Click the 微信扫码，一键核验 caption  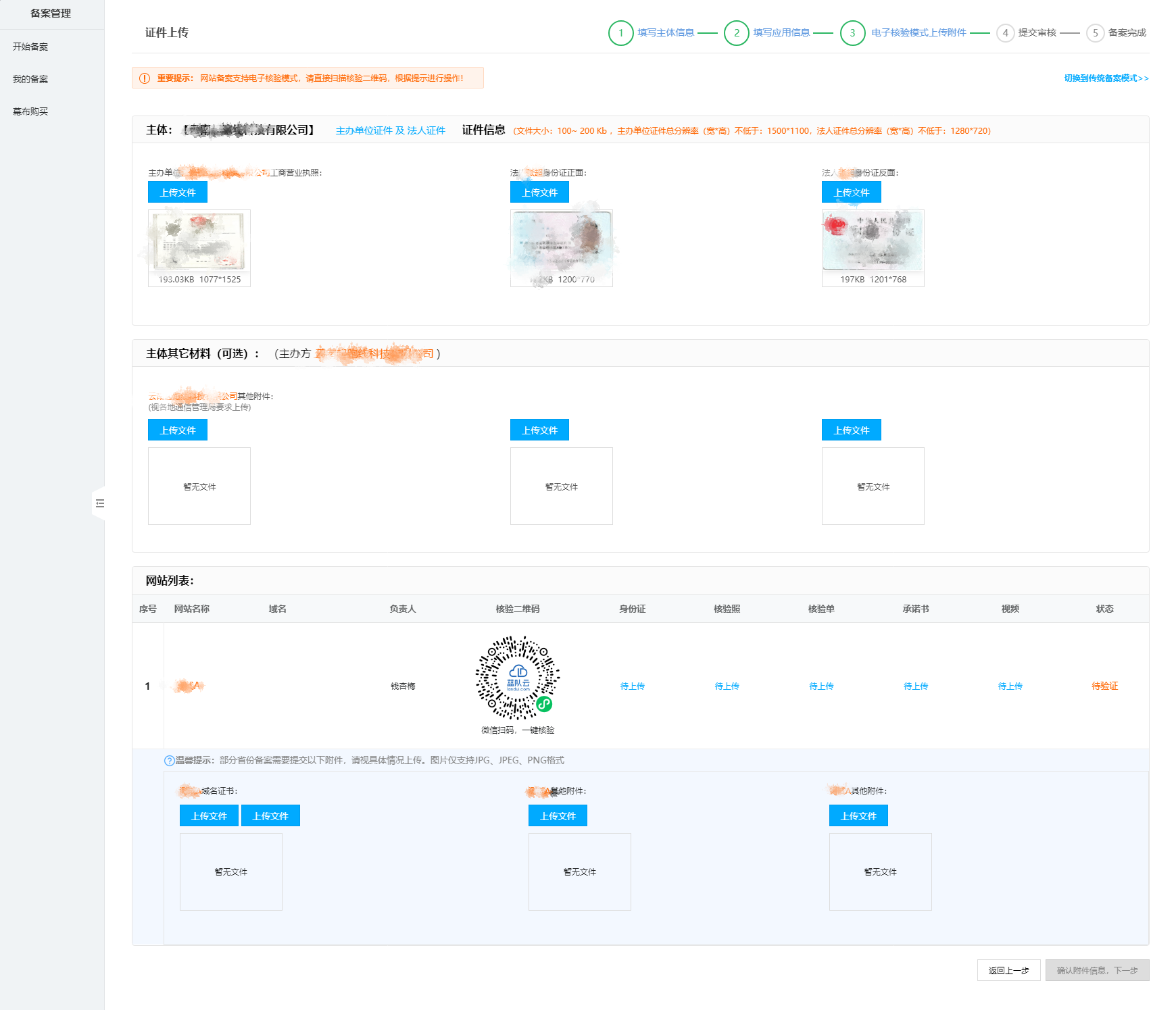pos(518,730)
